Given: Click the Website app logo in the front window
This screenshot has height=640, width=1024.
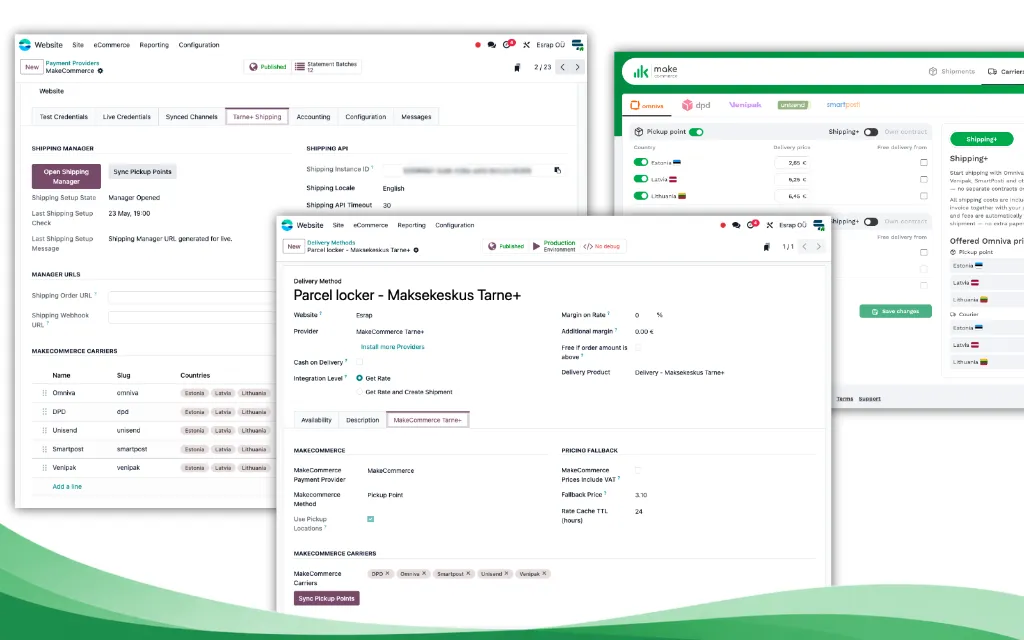Looking at the screenshot, I should (x=287, y=225).
